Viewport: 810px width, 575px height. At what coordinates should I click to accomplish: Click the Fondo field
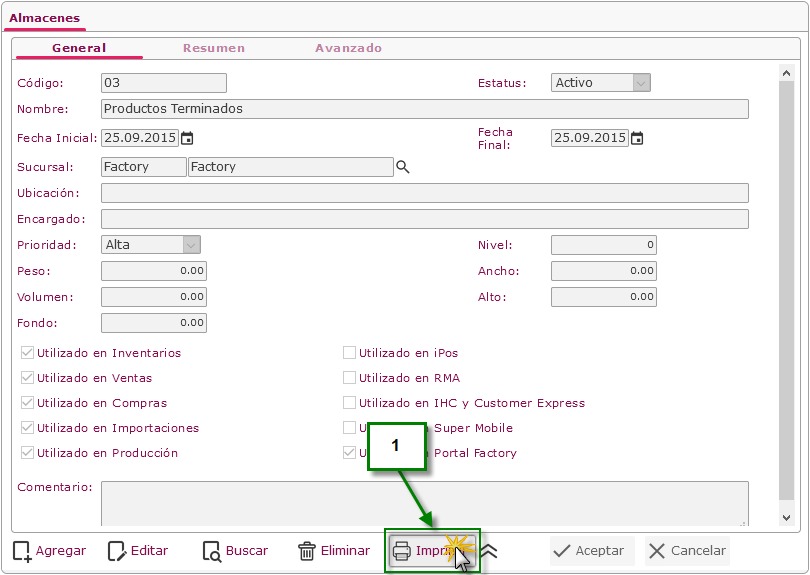coord(154,323)
